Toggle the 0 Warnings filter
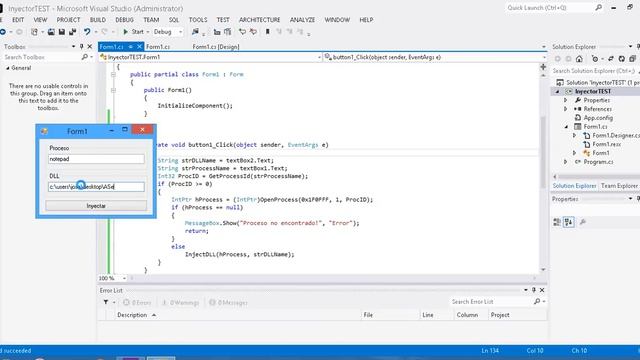Screen dimensions: 640x360 [x=180, y=303]
